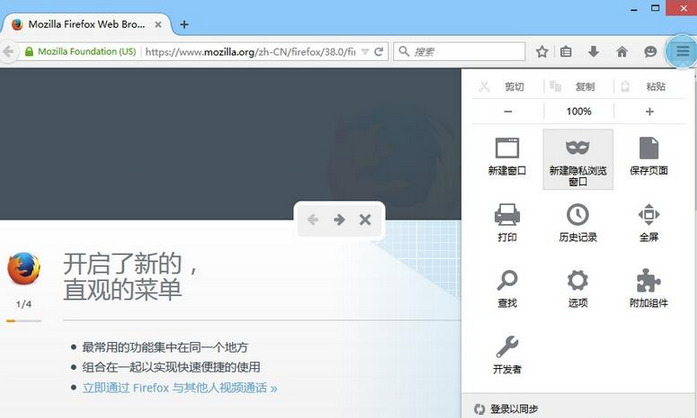697x418 pixels.
Task: Click the tour progress bar under 1/4
Action: (24, 321)
